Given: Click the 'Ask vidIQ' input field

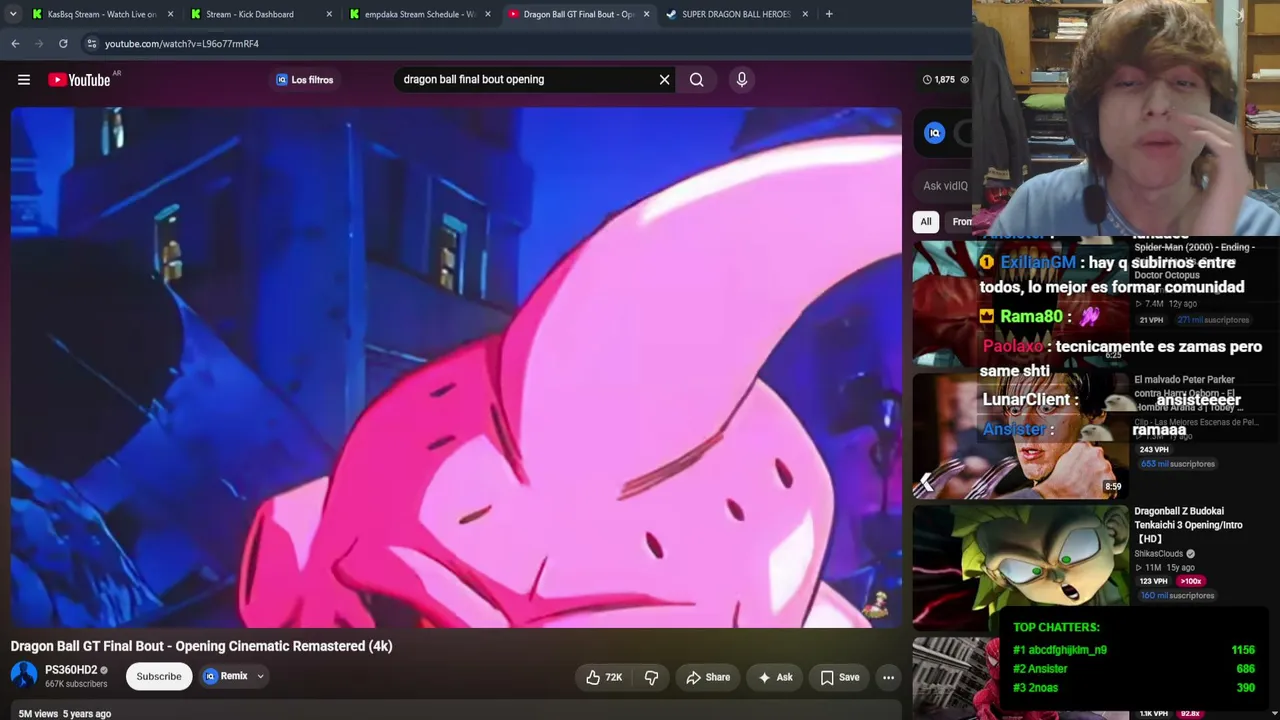Looking at the screenshot, I should [x=946, y=186].
